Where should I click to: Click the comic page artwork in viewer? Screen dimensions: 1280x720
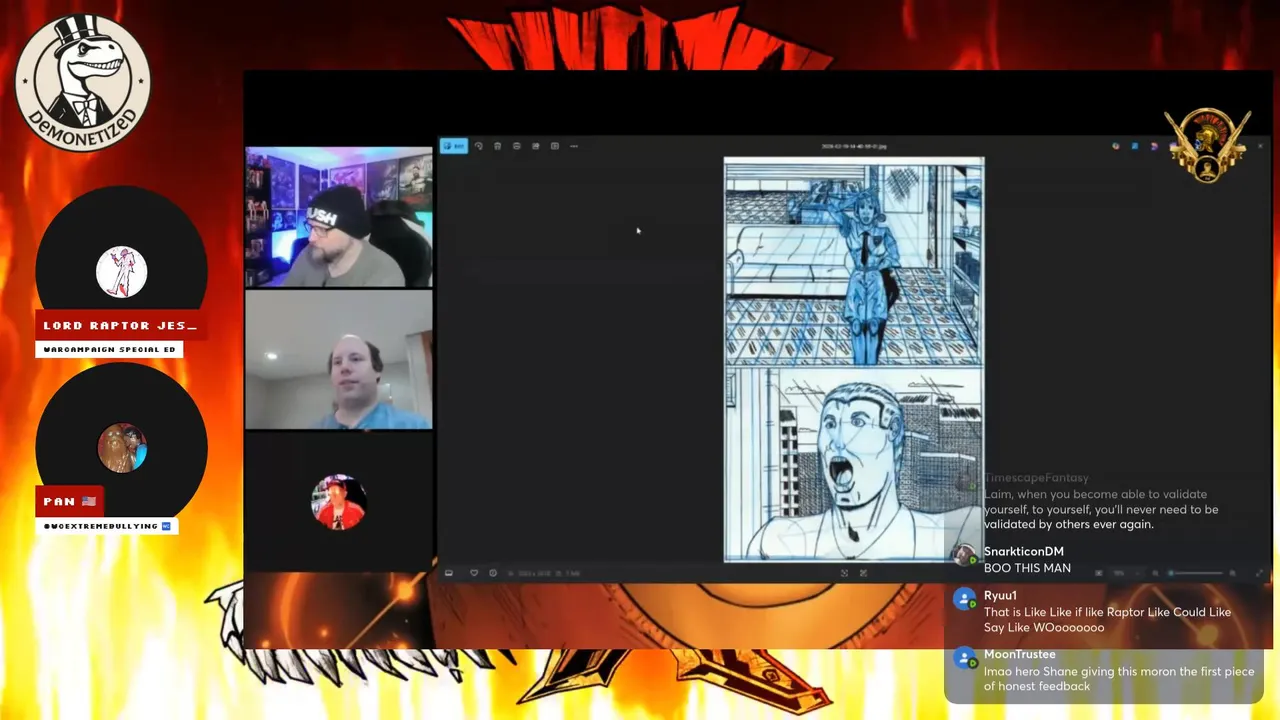tap(854, 359)
